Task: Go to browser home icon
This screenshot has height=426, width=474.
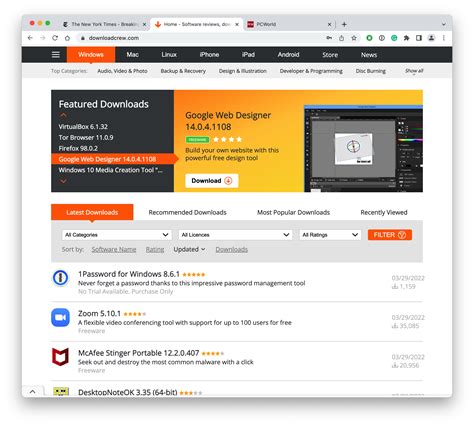Action: point(67,38)
